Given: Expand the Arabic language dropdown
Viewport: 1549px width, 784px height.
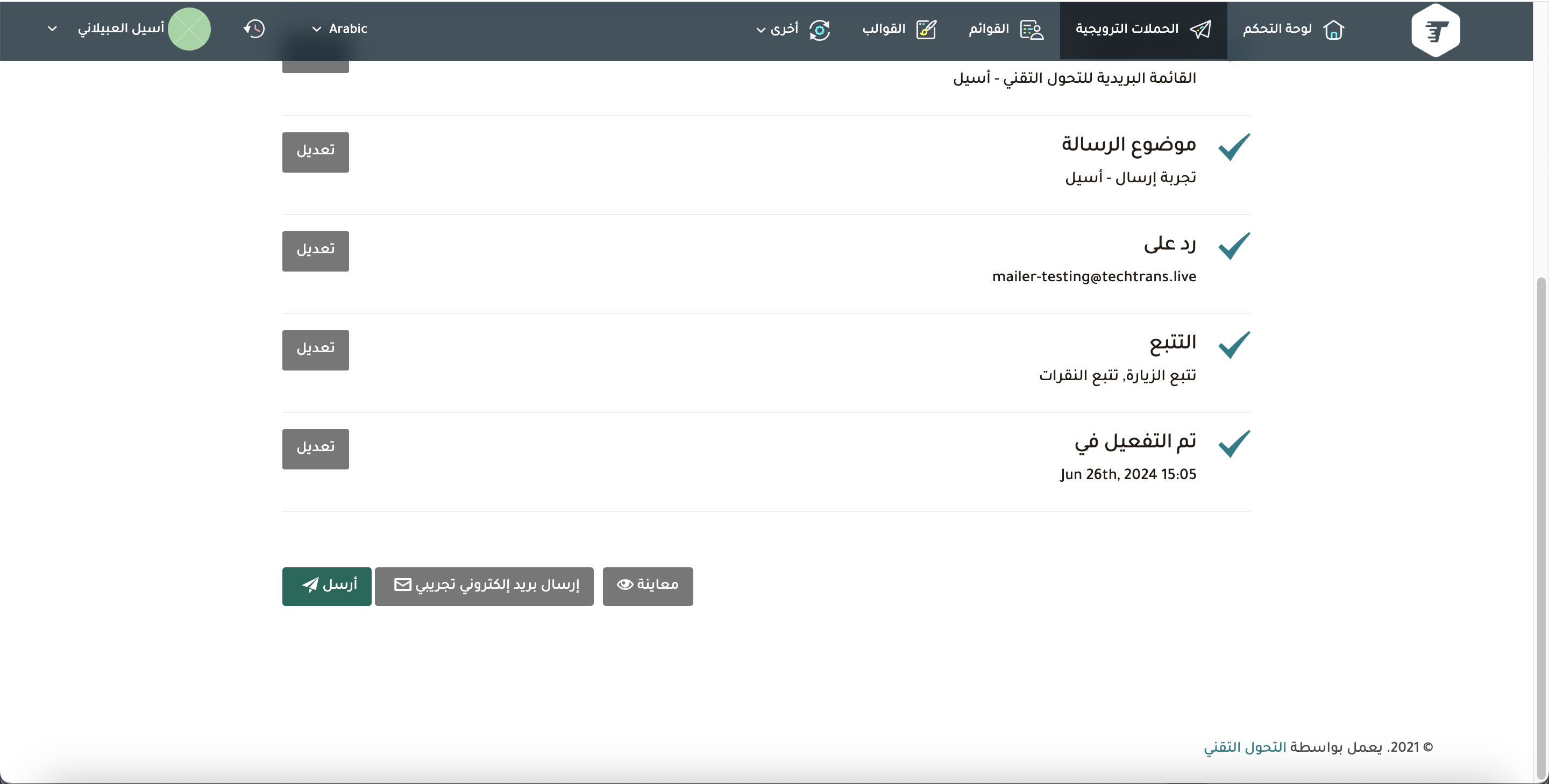Looking at the screenshot, I should 340,29.
